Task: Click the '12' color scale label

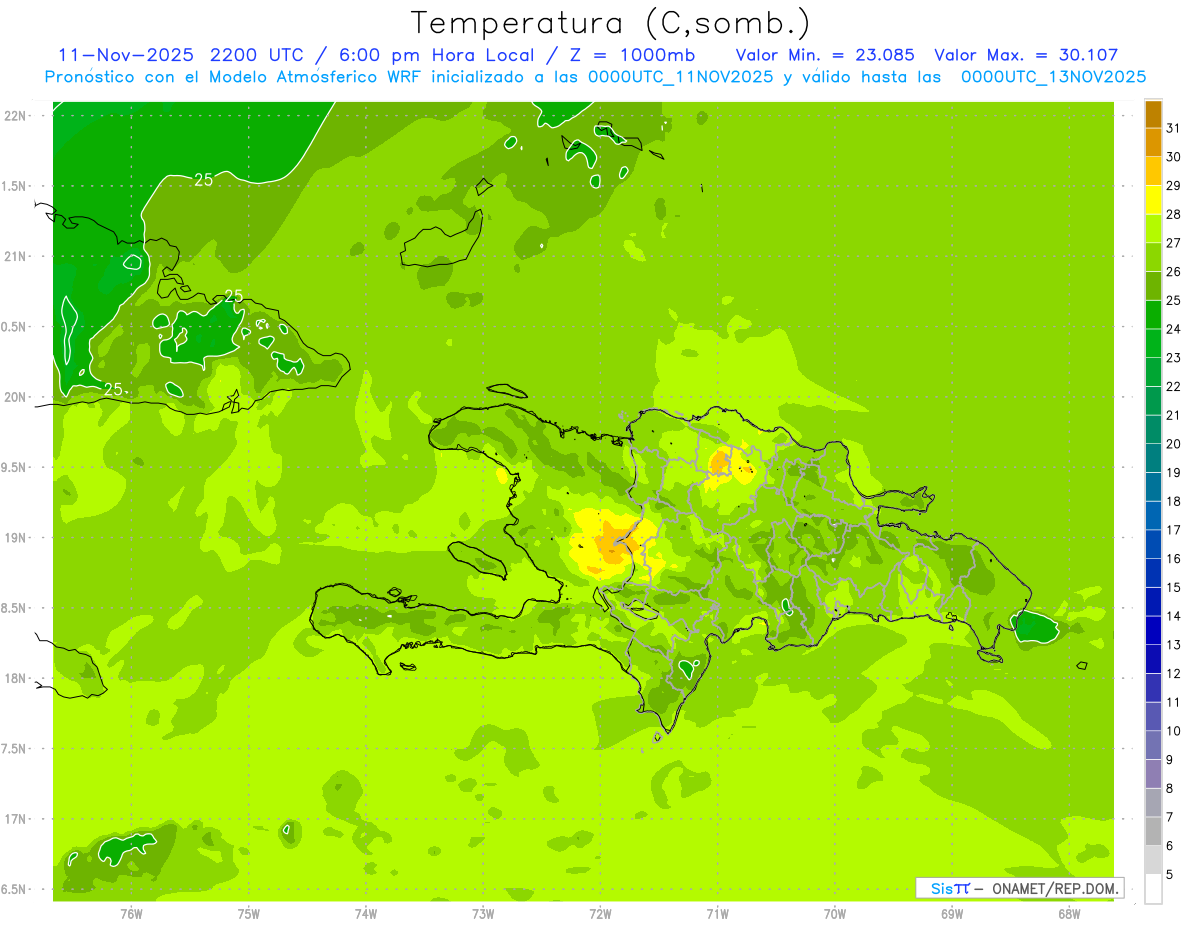Action: click(x=1173, y=673)
